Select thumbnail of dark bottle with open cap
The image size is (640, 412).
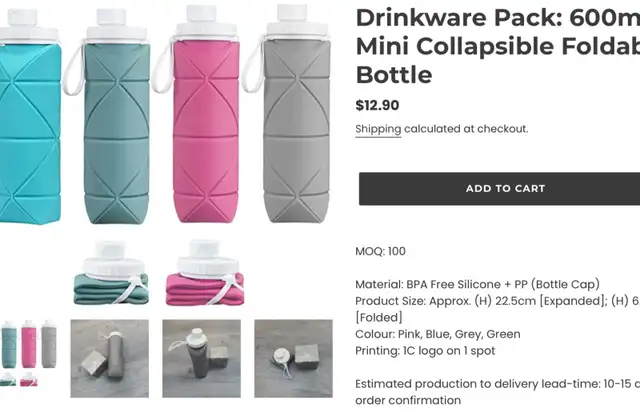202,359
